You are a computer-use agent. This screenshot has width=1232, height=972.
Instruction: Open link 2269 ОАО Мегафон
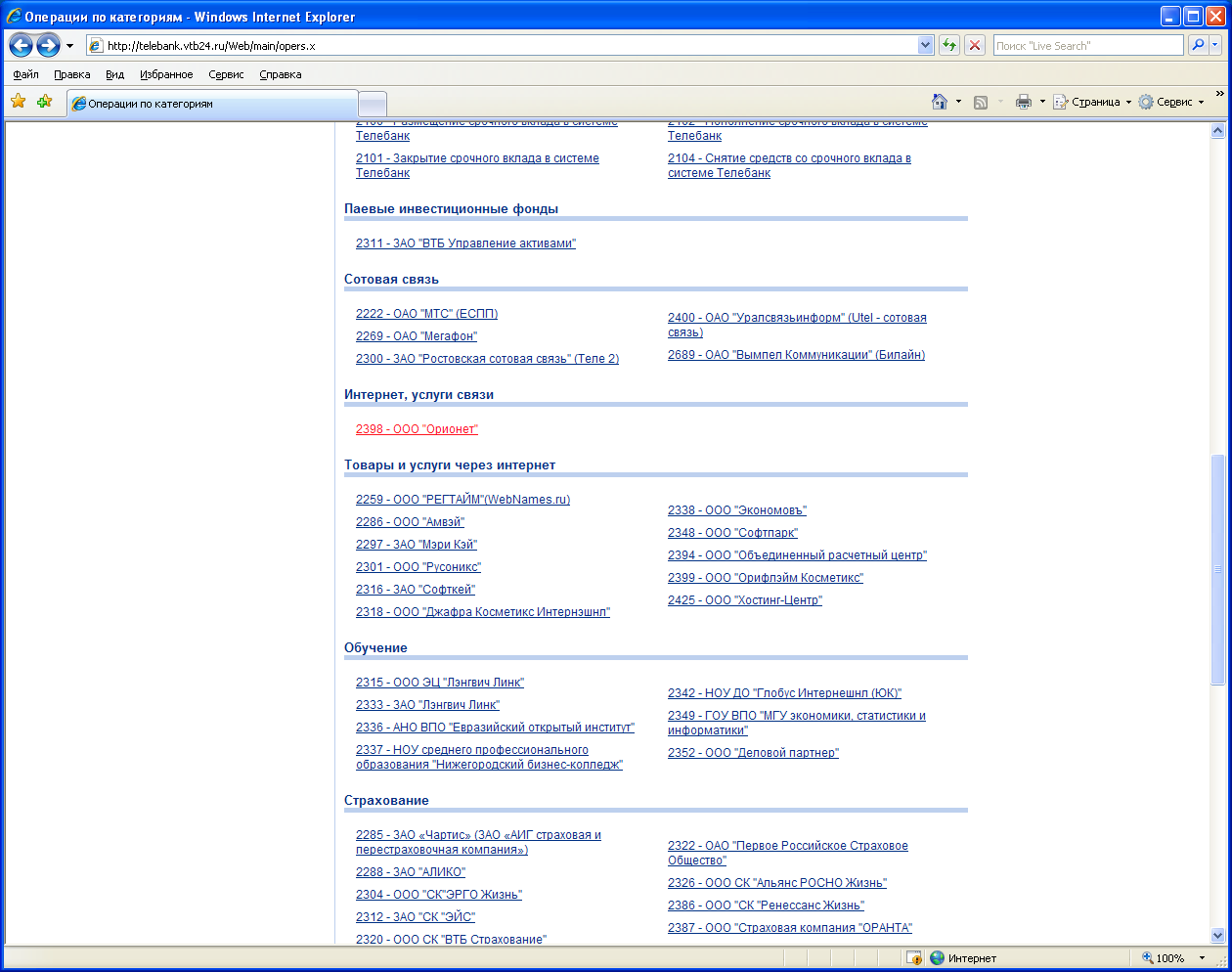tap(417, 336)
